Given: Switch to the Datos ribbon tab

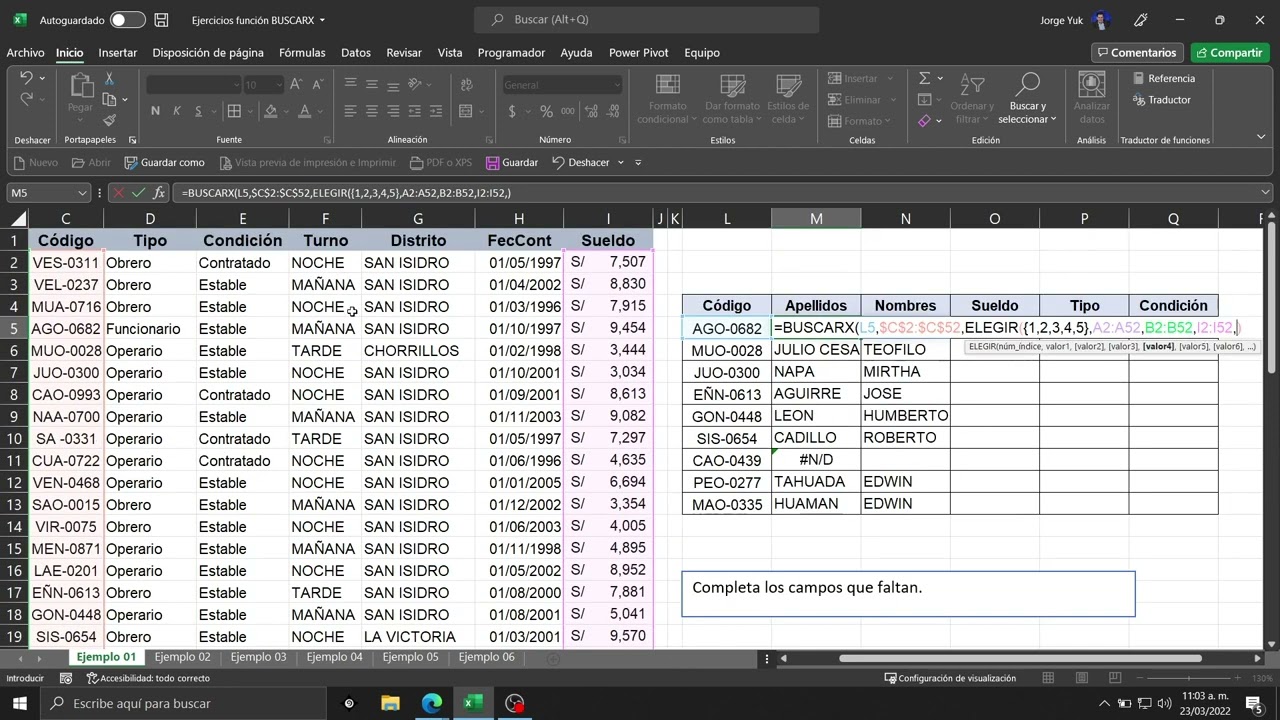Looking at the screenshot, I should (x=355, y=53).
